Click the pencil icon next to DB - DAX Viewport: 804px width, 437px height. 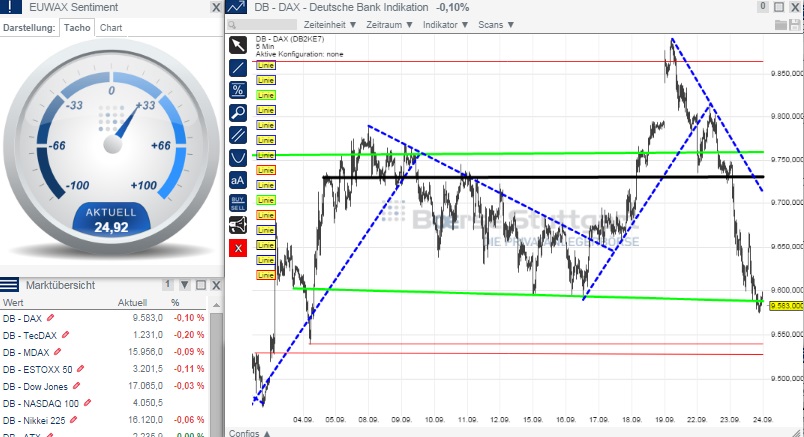[50, 318]
